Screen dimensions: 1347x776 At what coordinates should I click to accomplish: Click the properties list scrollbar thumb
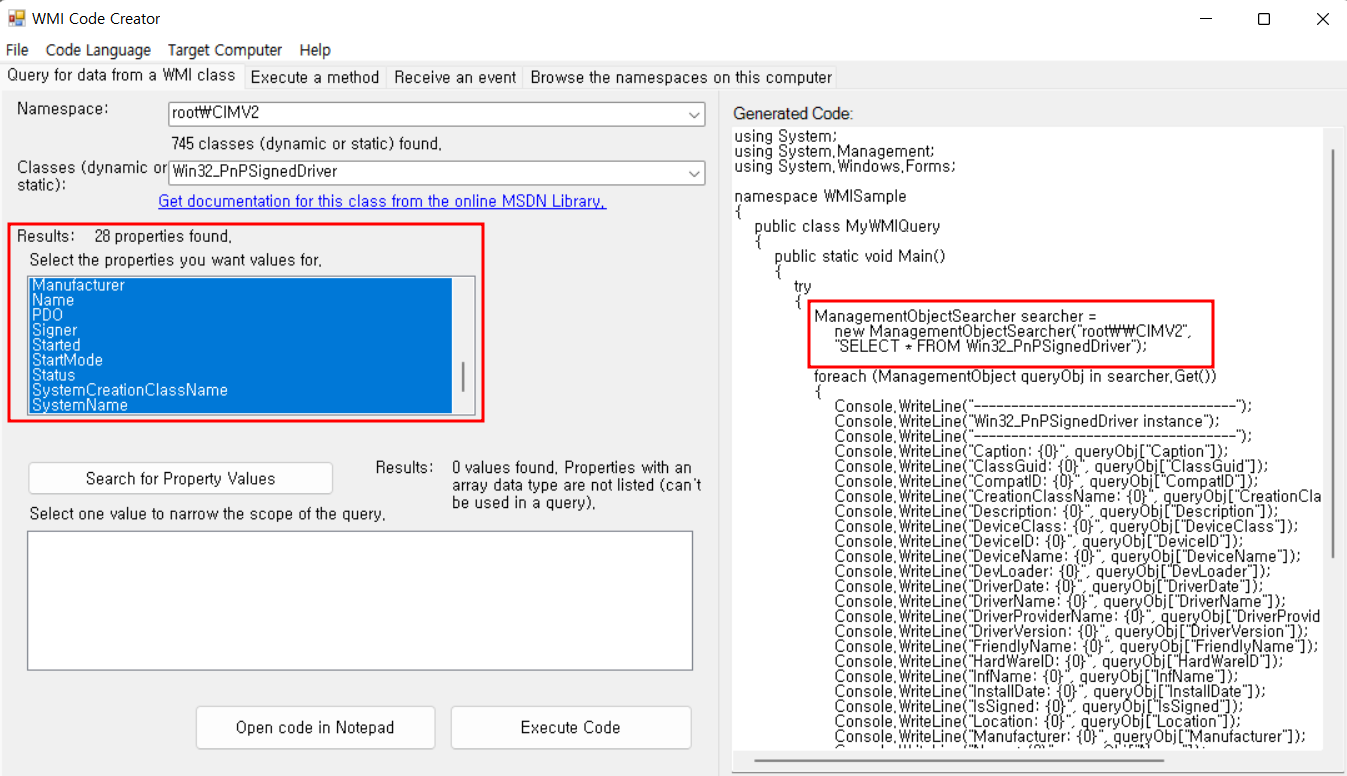462,377
